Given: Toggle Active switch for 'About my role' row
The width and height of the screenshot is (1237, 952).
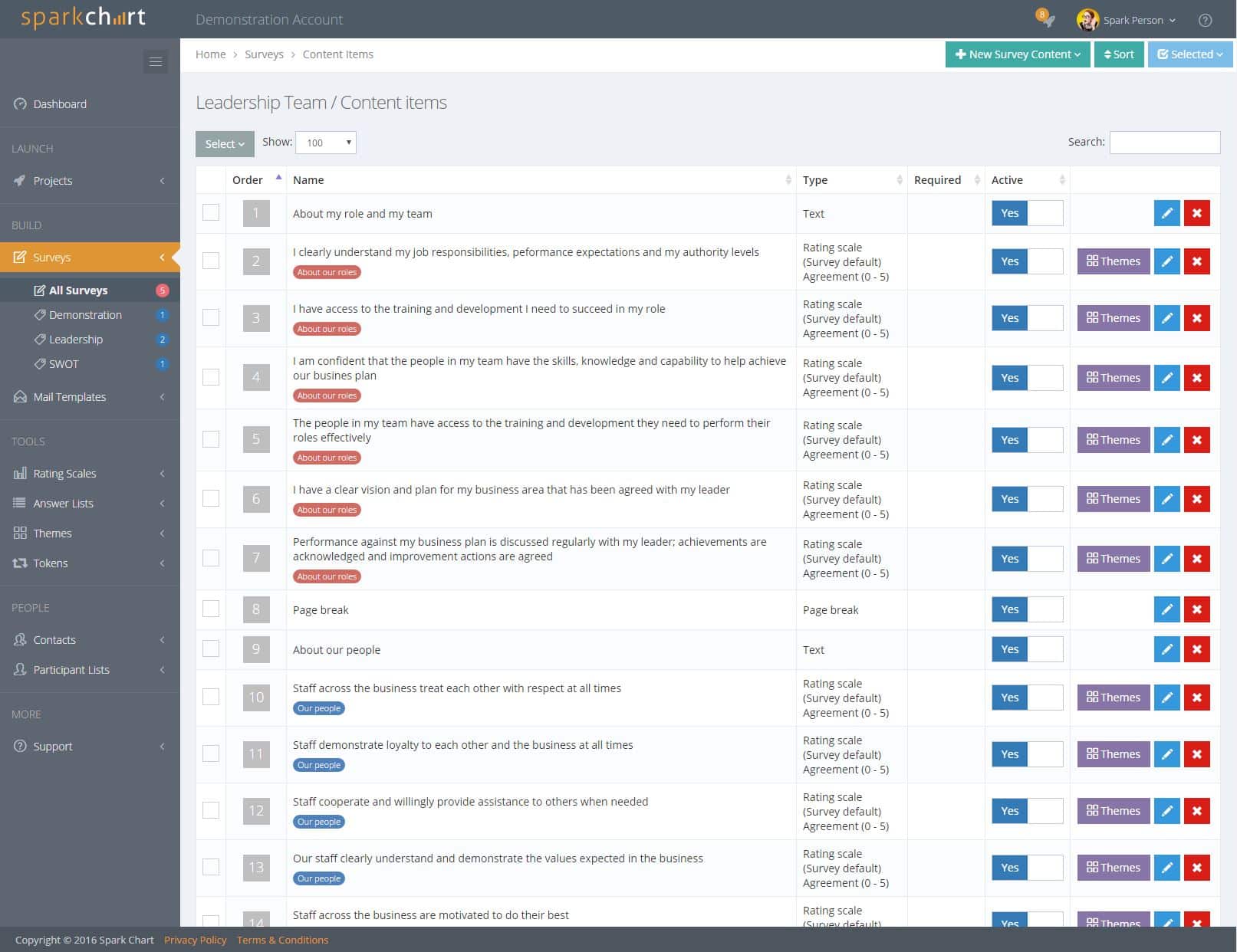Looking at the screenshot, I should (1027, 213).
